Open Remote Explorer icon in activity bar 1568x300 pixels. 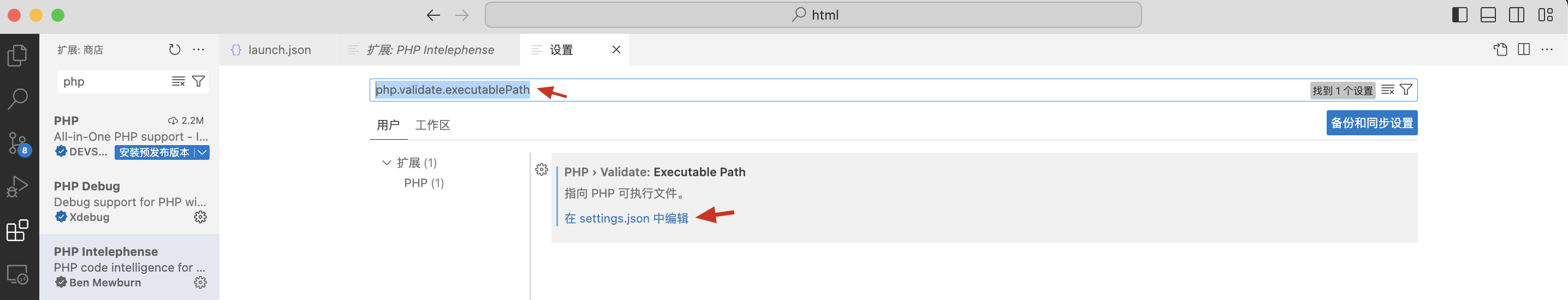pos(17,274)
